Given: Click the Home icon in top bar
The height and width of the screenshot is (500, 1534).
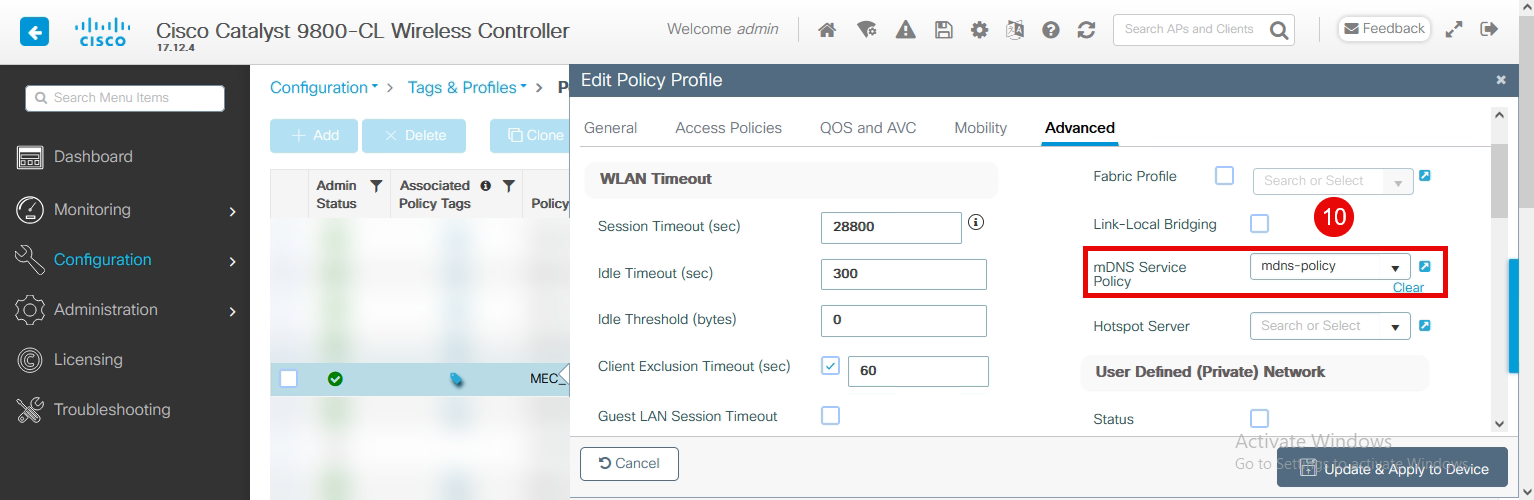Looking at the screenshot, I should coord(827,30).
